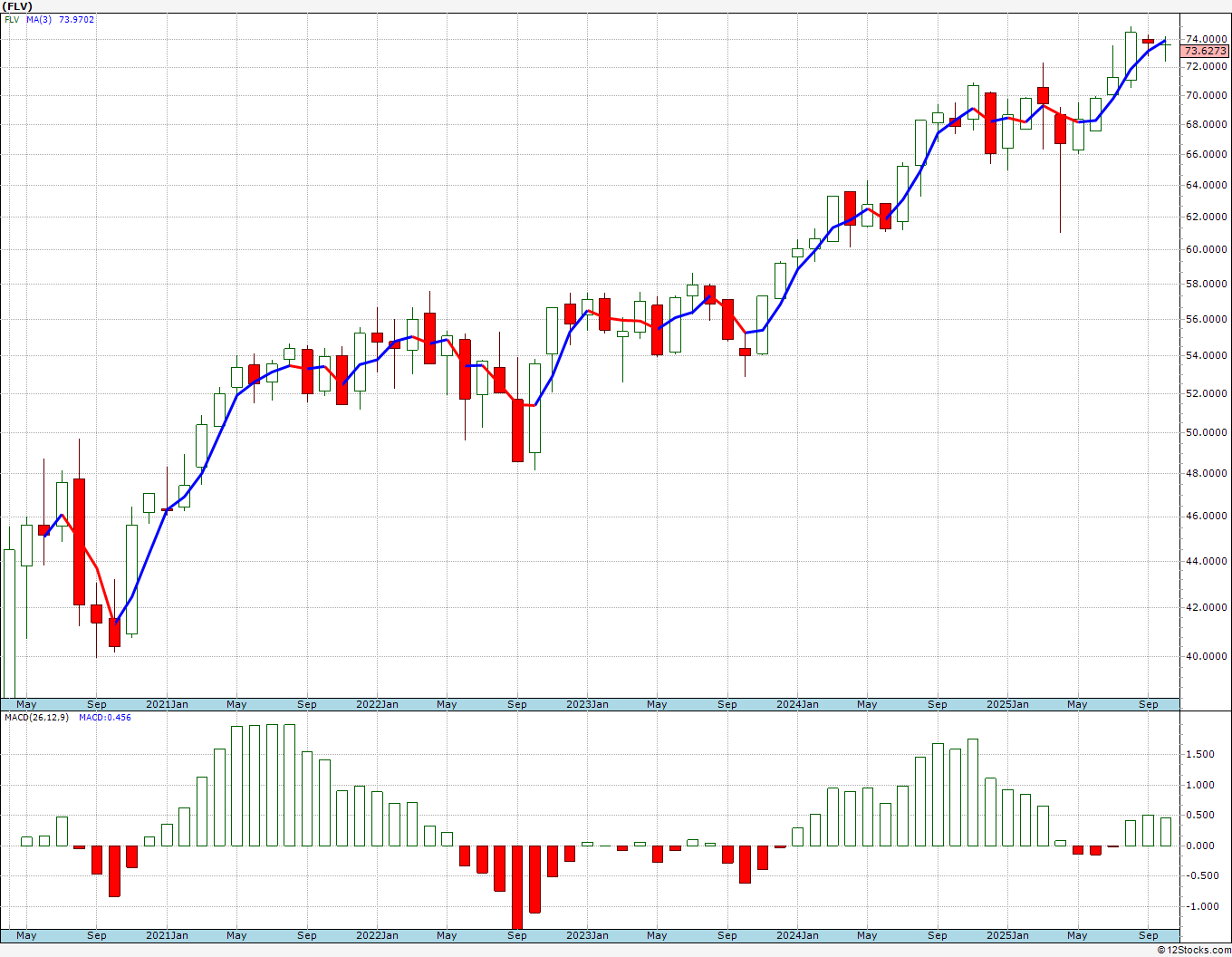
Task: Click the 68.0000 price axis label
Action: coord(1207,124)
